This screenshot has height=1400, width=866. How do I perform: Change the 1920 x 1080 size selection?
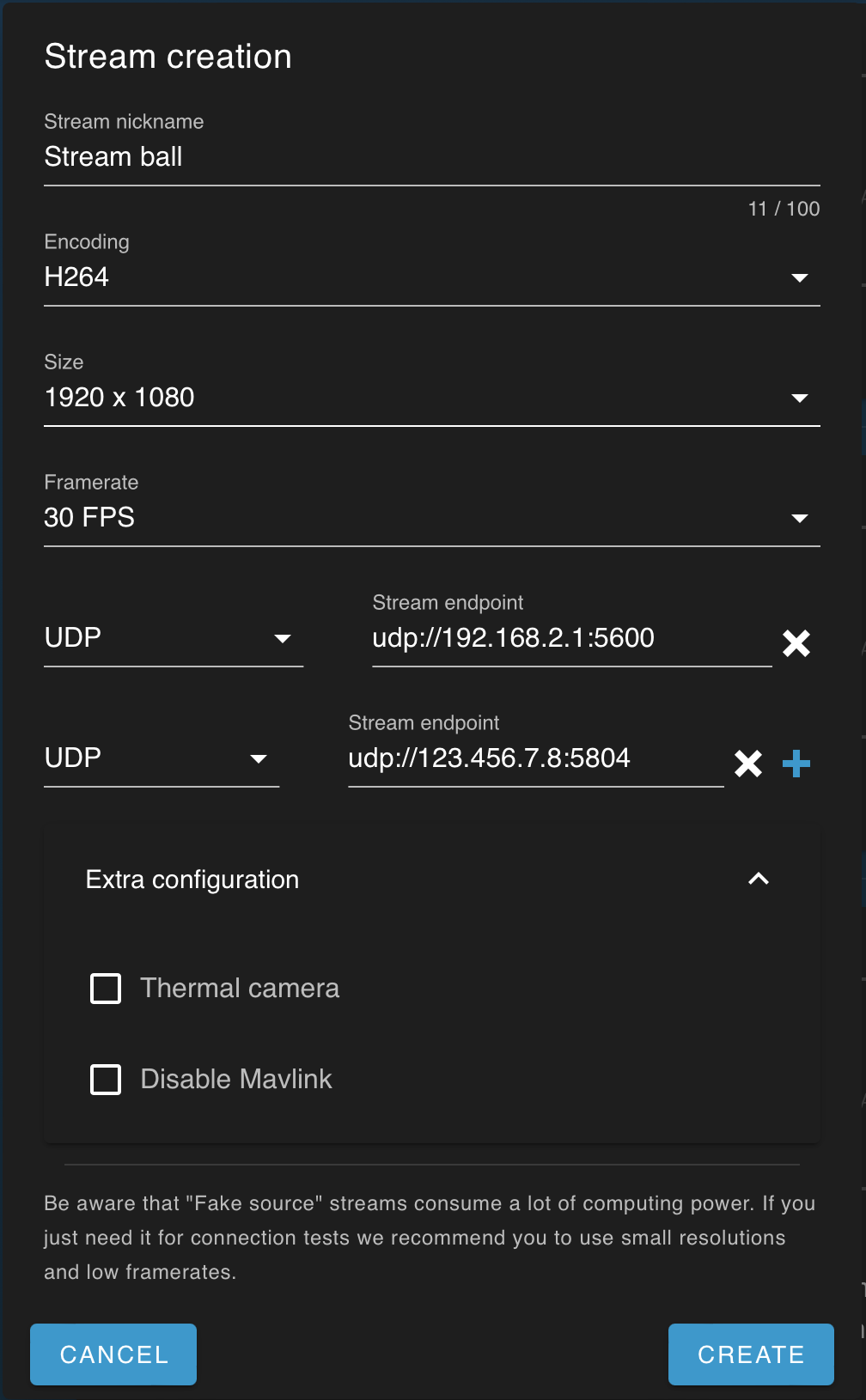coord(430,397)
